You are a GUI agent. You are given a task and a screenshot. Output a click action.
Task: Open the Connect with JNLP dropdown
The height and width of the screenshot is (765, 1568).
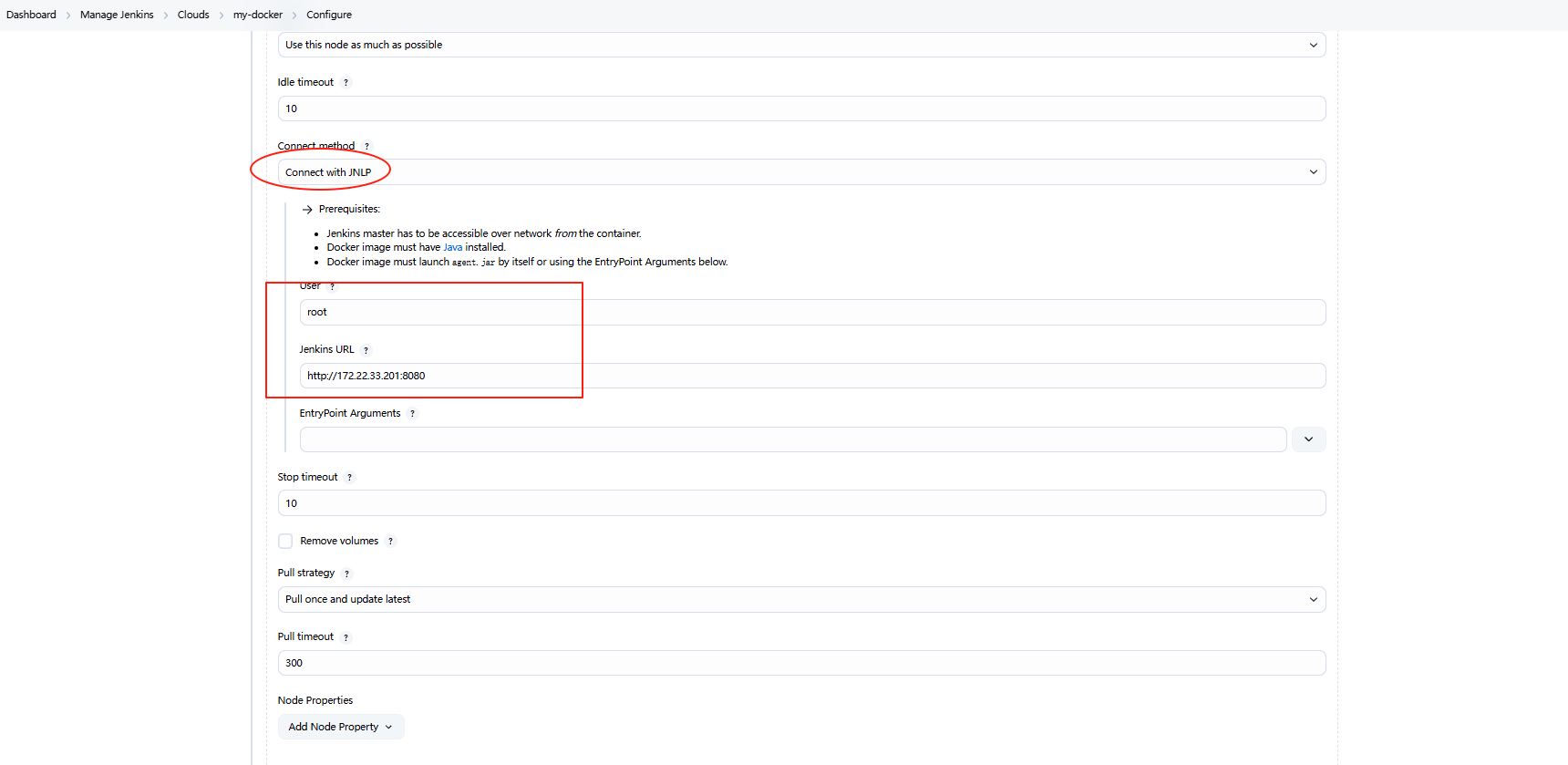(800, 172)
